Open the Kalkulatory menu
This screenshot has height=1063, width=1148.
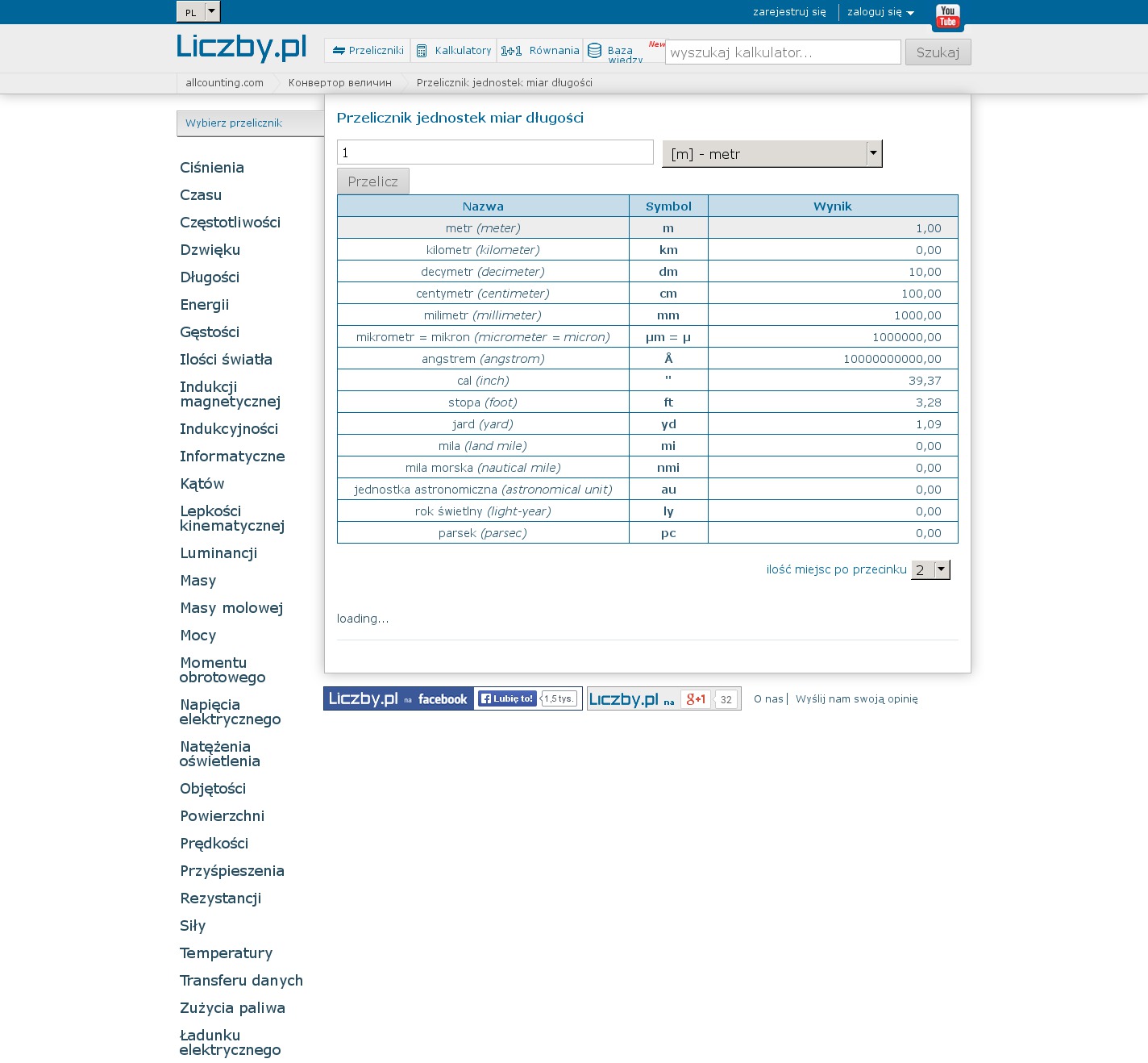tap(454, 51)
